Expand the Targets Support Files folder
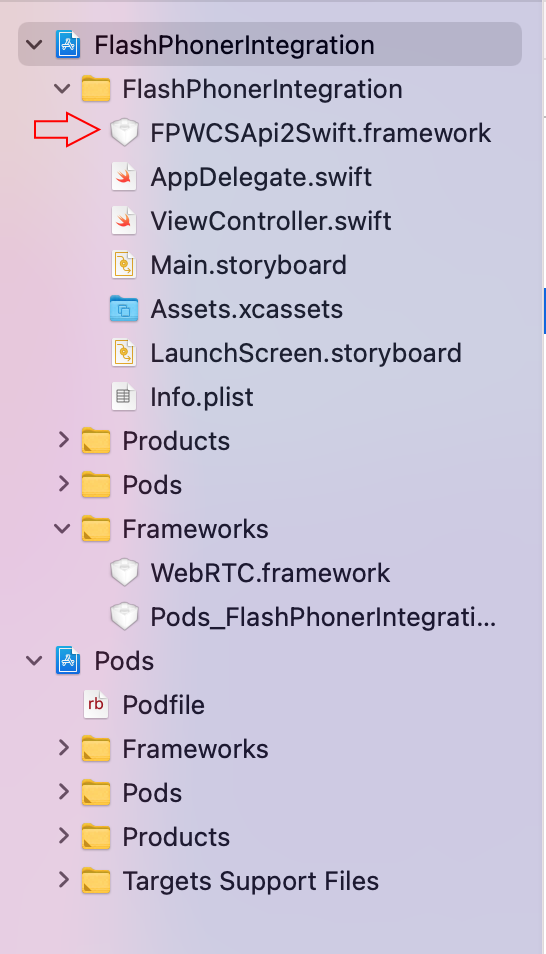 (64, 880)
